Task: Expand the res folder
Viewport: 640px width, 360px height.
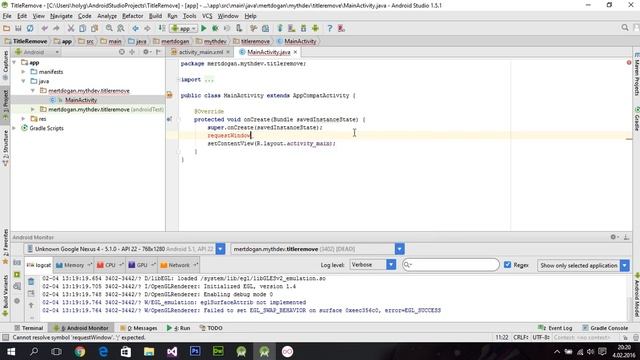Action: (x=24, y=119)
